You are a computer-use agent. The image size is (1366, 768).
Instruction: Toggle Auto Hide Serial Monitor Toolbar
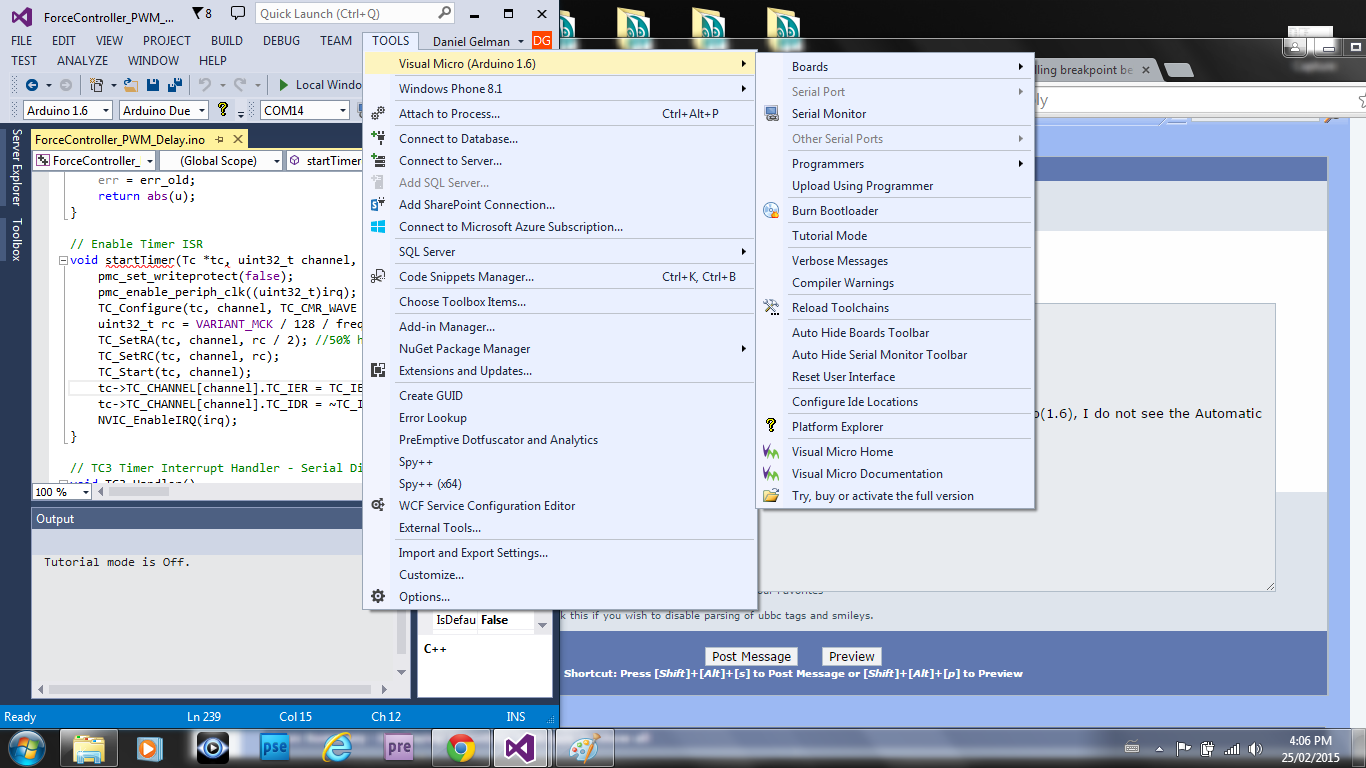pos(895,355)
